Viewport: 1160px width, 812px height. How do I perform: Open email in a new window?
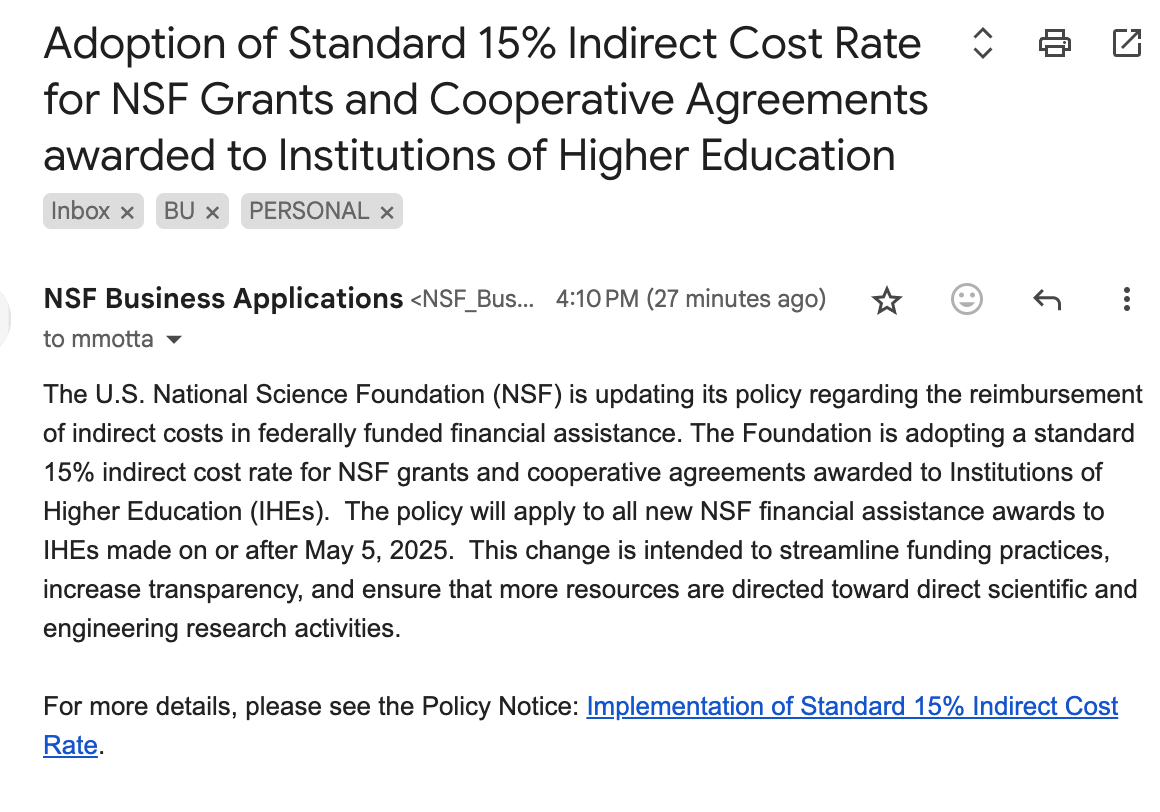click(x=1127, y=43)
